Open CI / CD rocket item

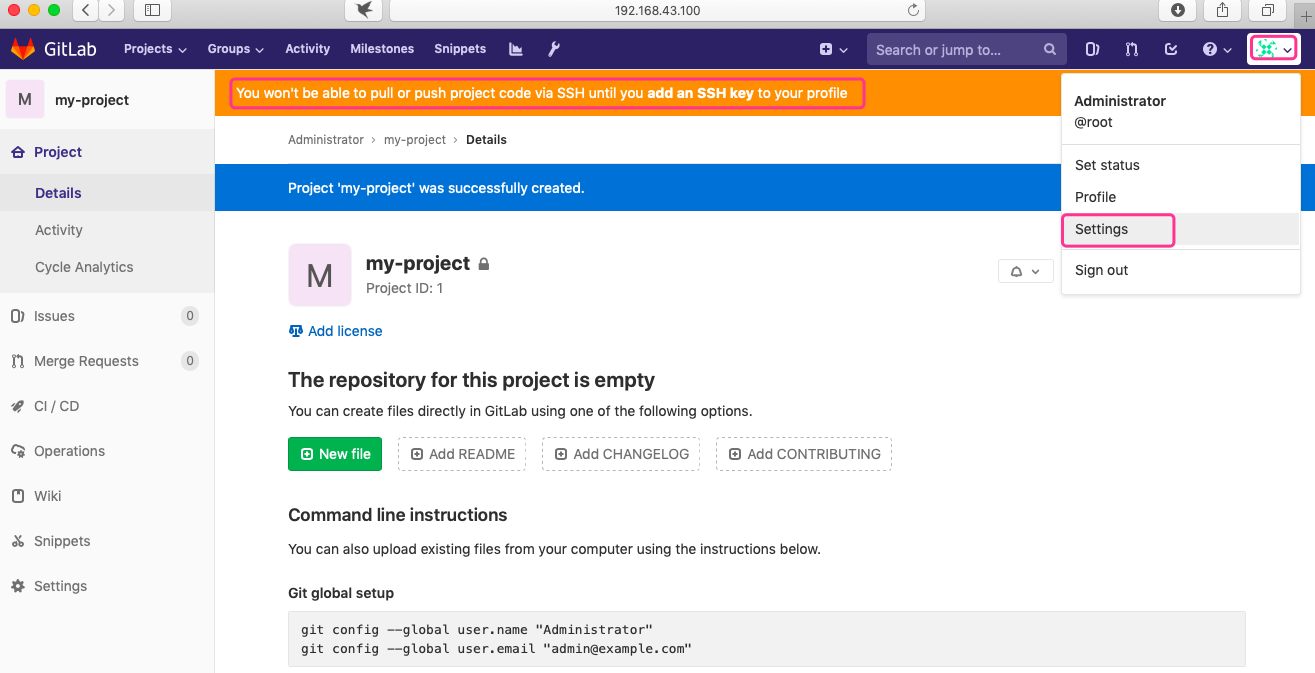pos(107,406)
